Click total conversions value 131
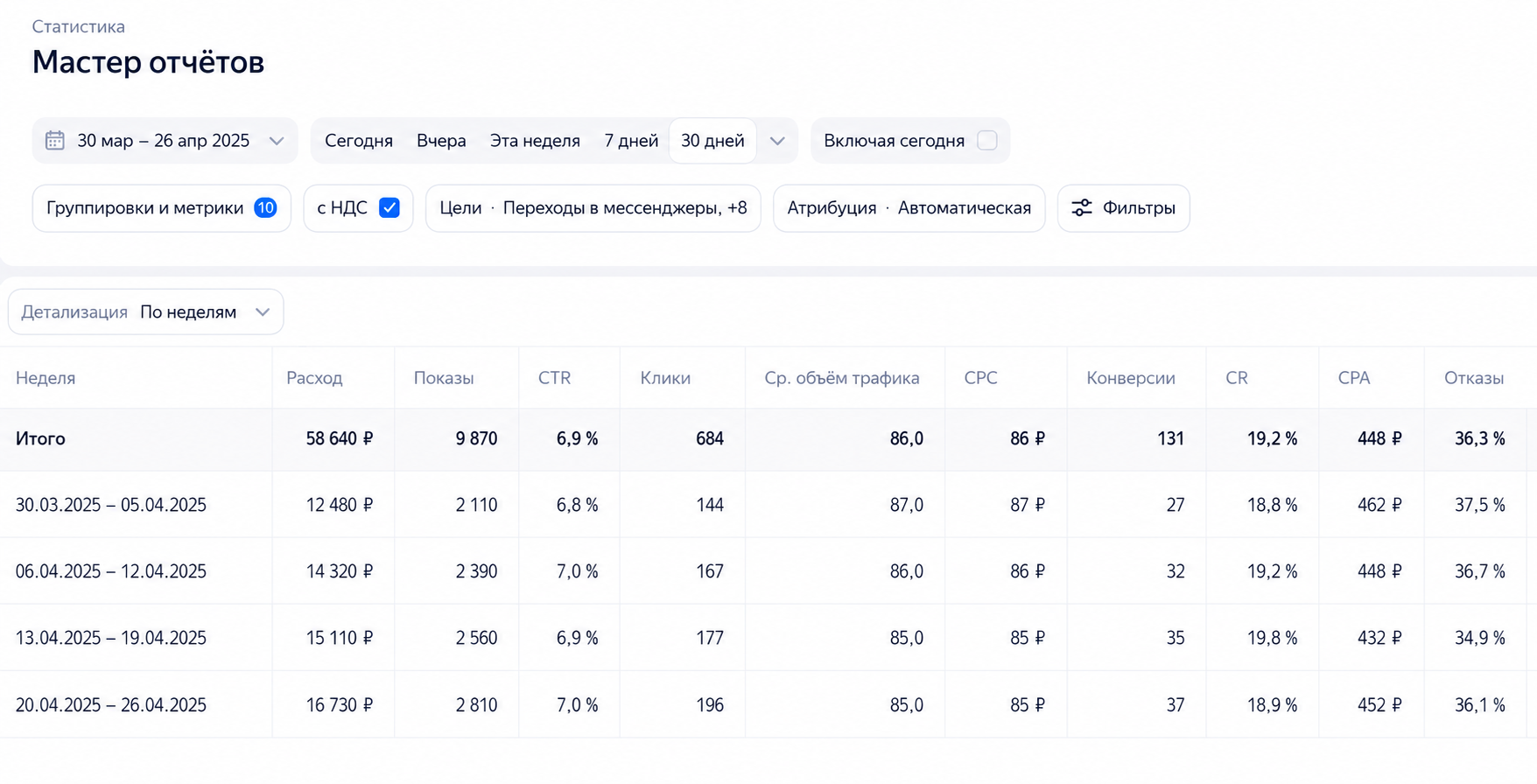1537x784 pixels. (x=1171, y=439)
